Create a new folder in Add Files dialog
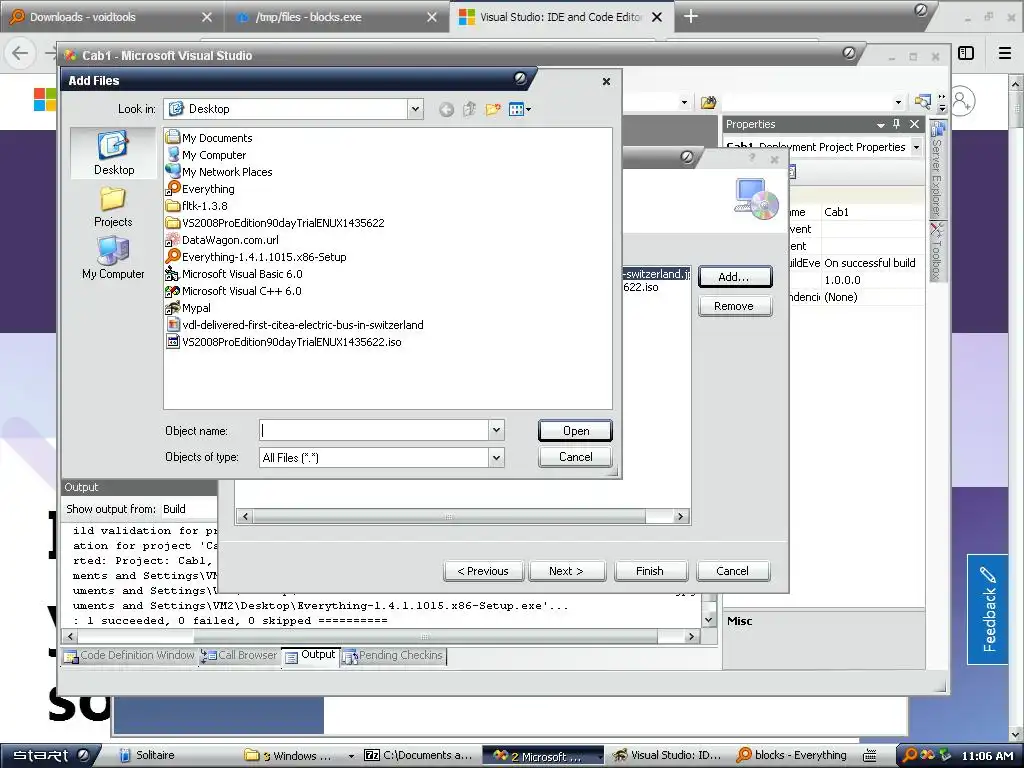 [492, 109]
